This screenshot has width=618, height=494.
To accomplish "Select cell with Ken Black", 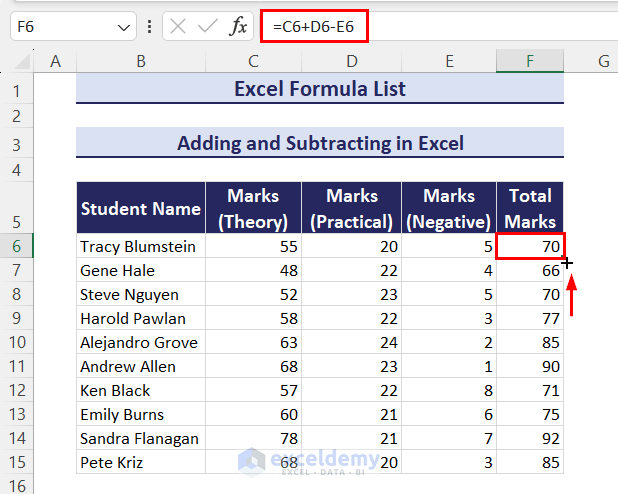I will coord(141,390).
